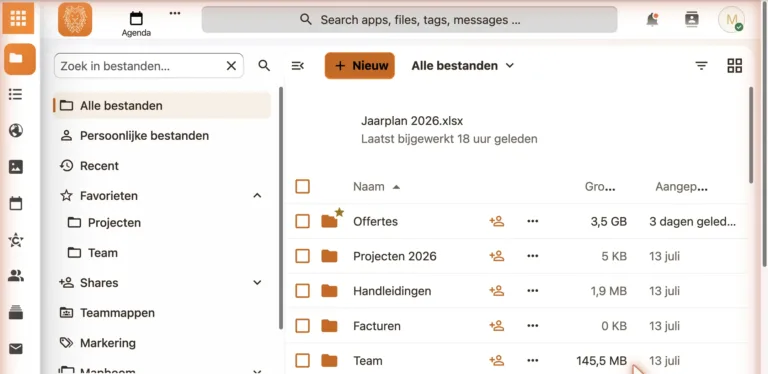768x374 pixels.
Task: Open Shares in sidebar
Action: coord(99,282)
